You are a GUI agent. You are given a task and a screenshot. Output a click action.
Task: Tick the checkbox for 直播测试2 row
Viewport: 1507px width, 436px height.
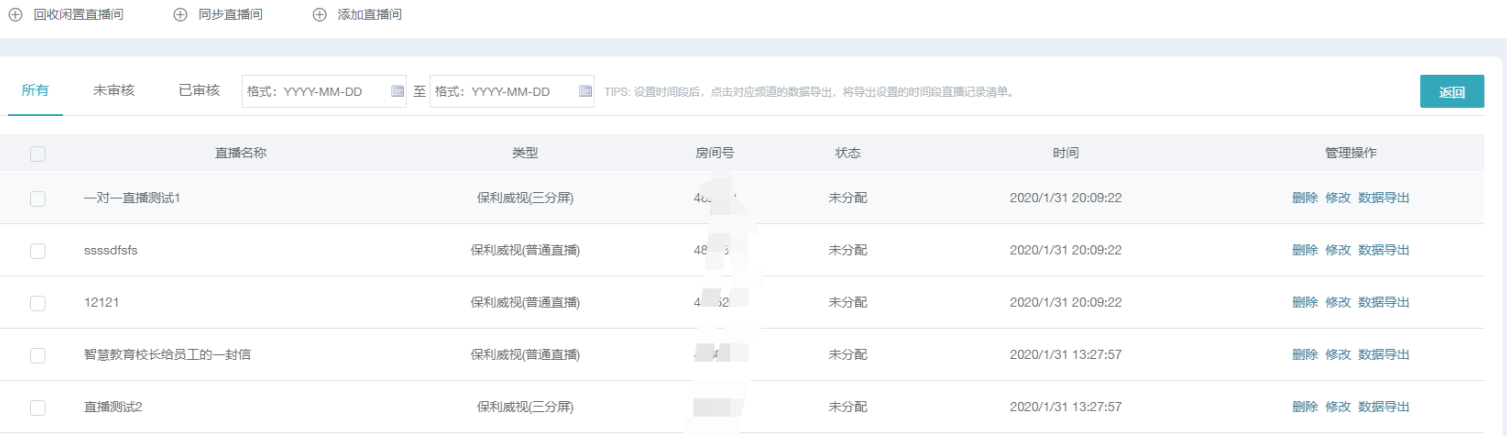(38, 407)
